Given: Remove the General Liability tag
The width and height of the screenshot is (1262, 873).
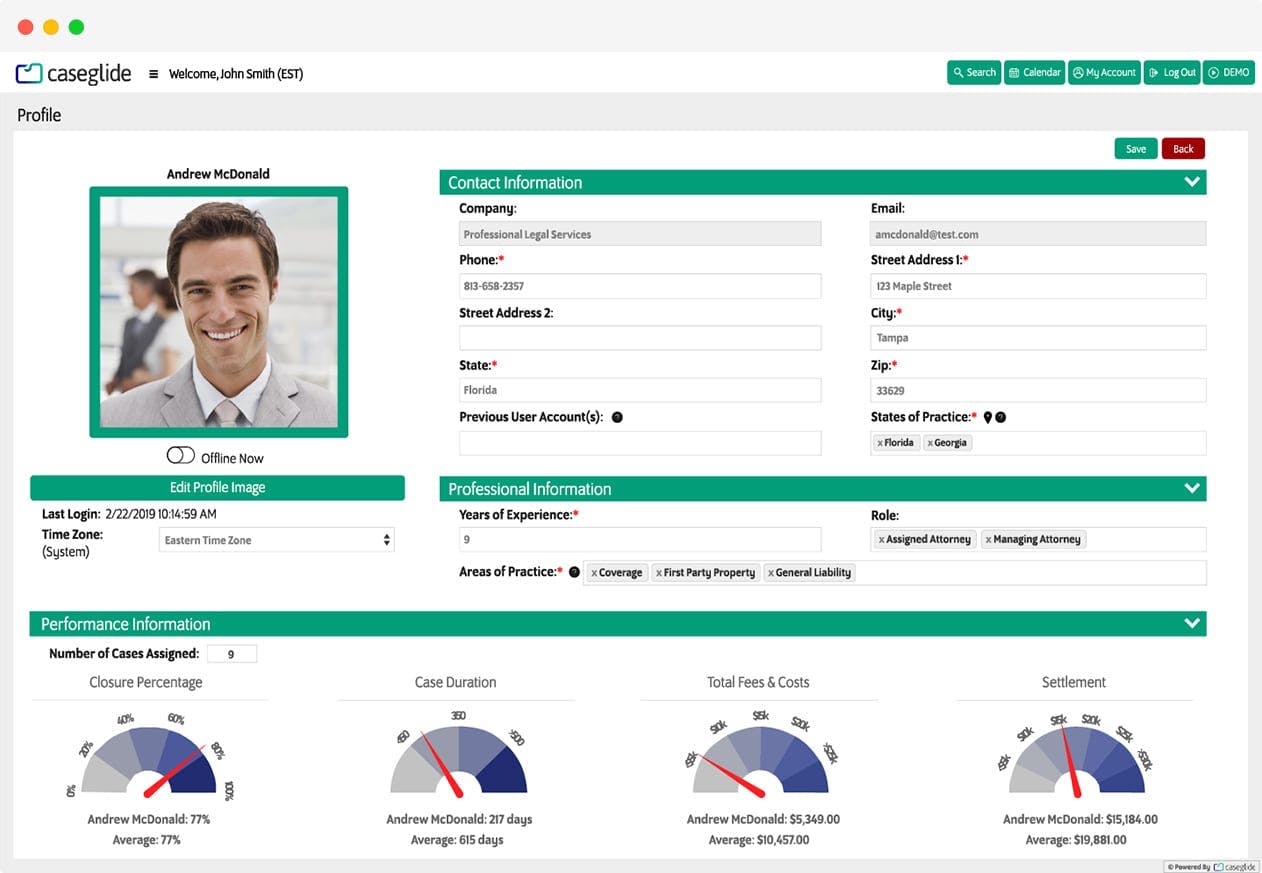Looking at the screenshot, I should click(x=770, y=573).
